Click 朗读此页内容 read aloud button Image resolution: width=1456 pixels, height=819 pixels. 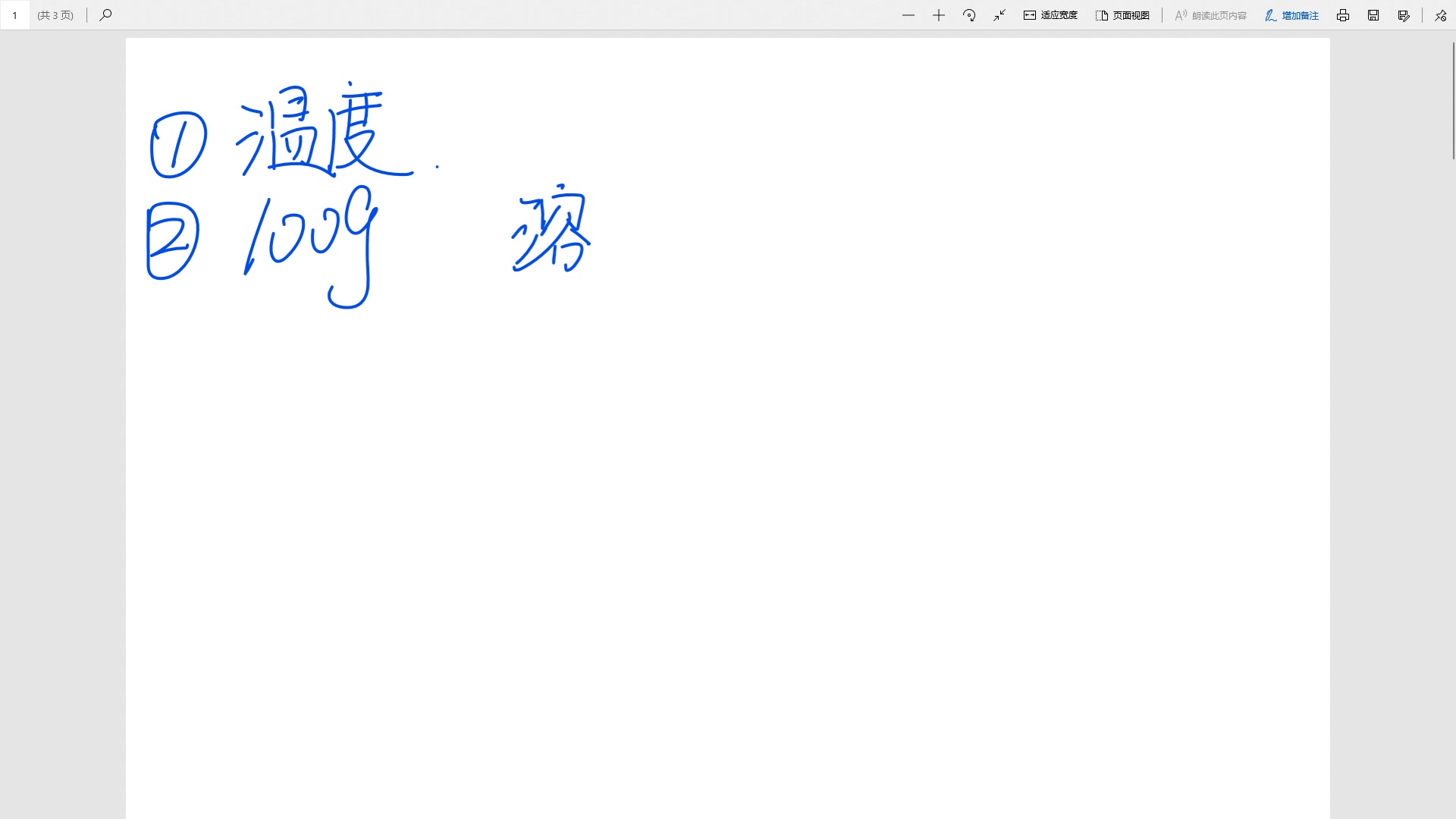click(1211, 15)
